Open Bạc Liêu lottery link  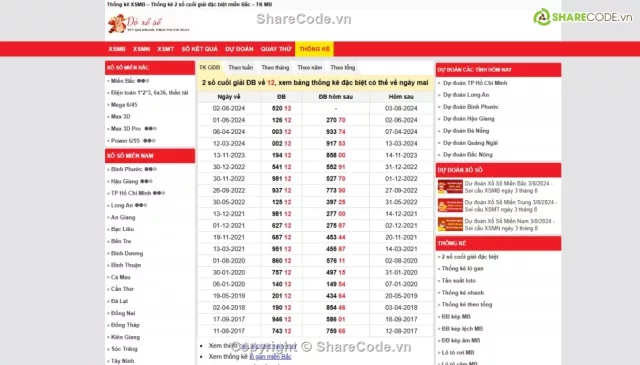pyautogui.click(x=122, y=229)
